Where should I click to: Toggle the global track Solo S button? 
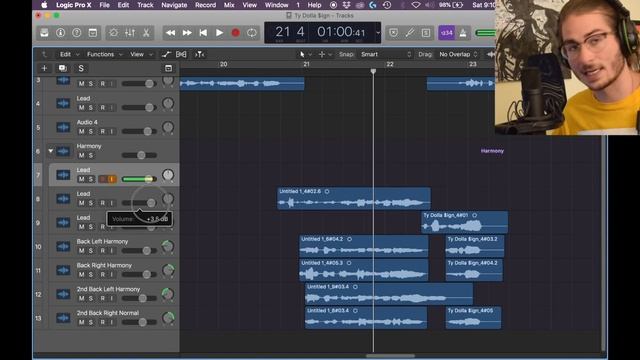tap(81, 68)
